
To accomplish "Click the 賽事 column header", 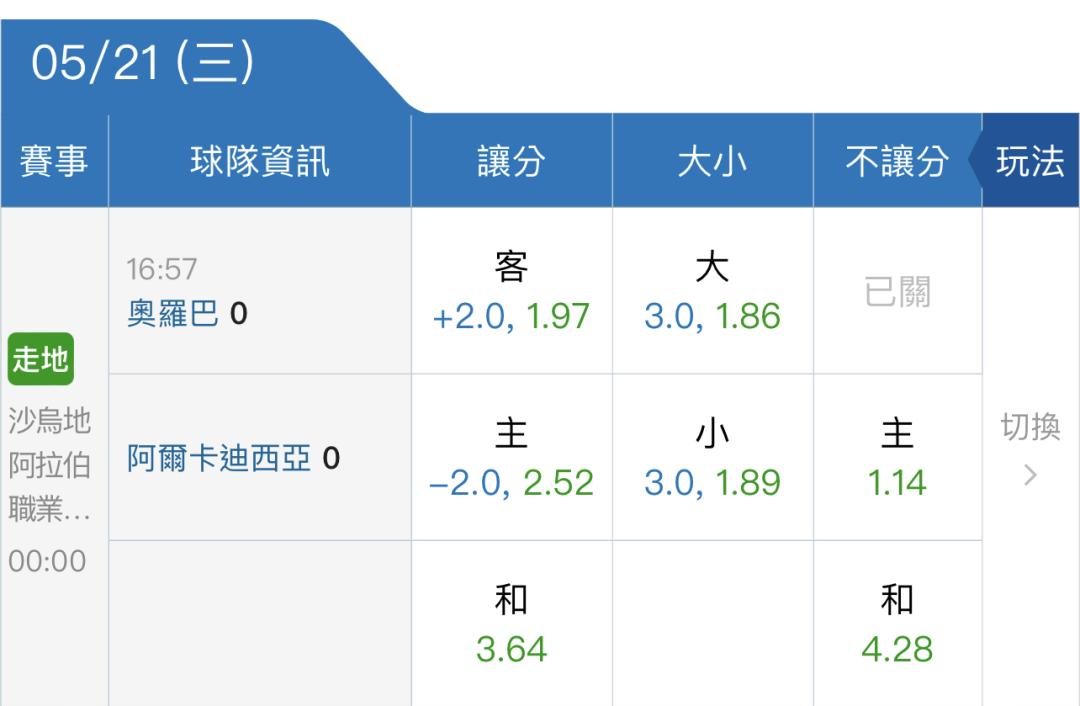I will tap(54, 161).
